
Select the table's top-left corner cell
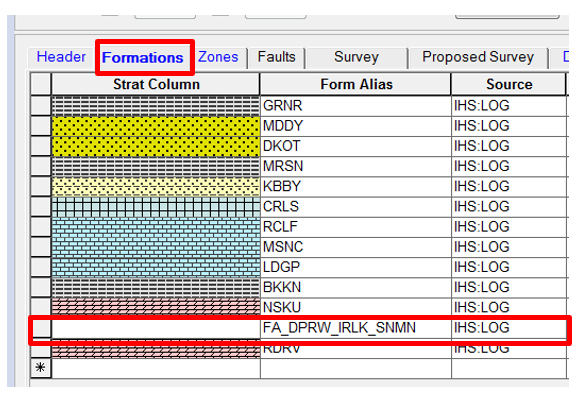[40, 84]
